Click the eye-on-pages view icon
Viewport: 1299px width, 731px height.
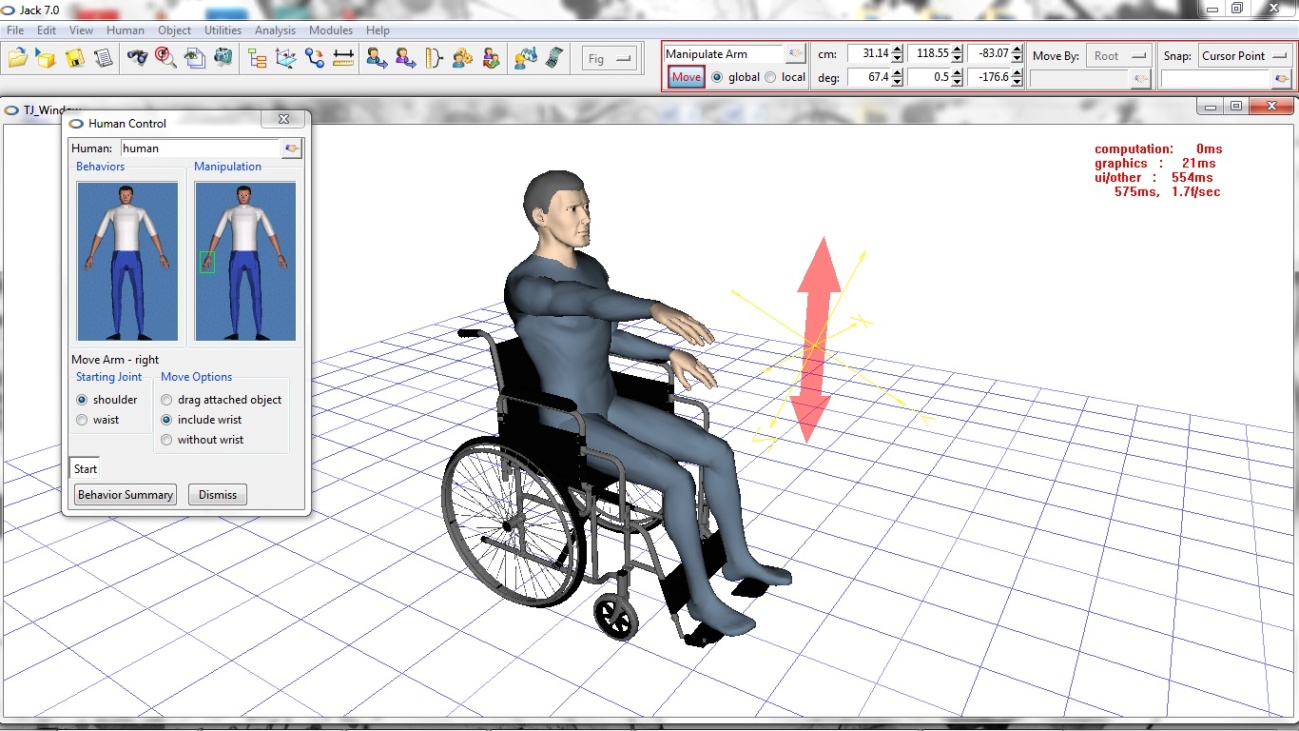194,58
